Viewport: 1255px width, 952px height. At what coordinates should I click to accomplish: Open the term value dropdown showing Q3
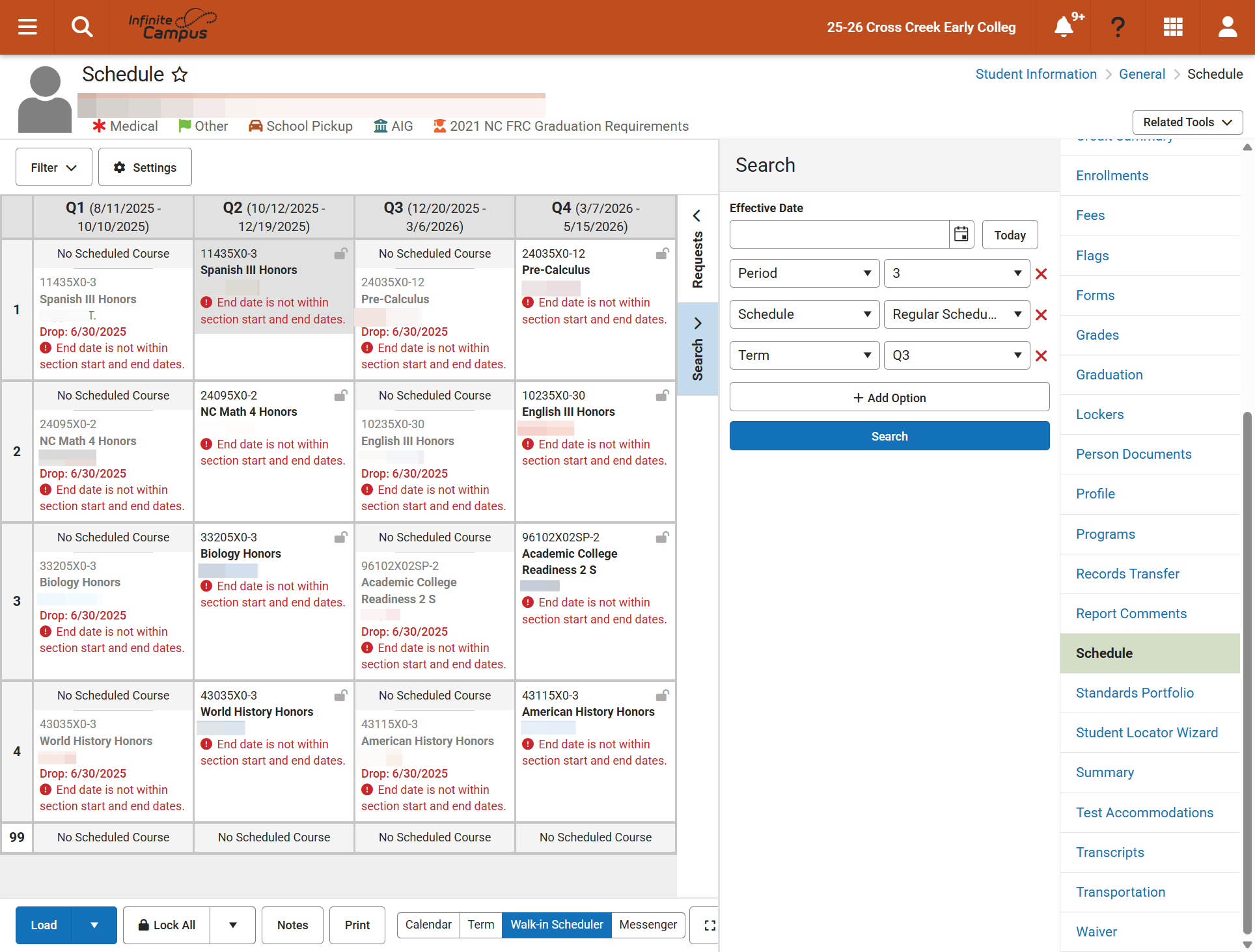[x=957, y=355]
